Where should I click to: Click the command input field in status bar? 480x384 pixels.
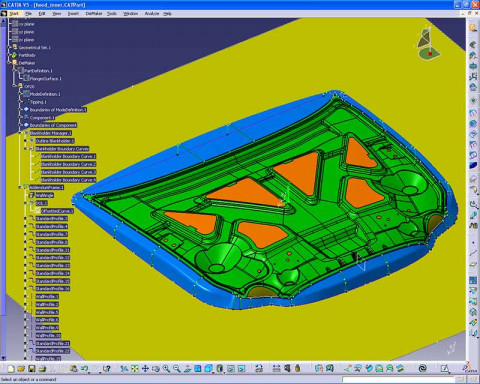pyautogui.click(x=398, y=379)
